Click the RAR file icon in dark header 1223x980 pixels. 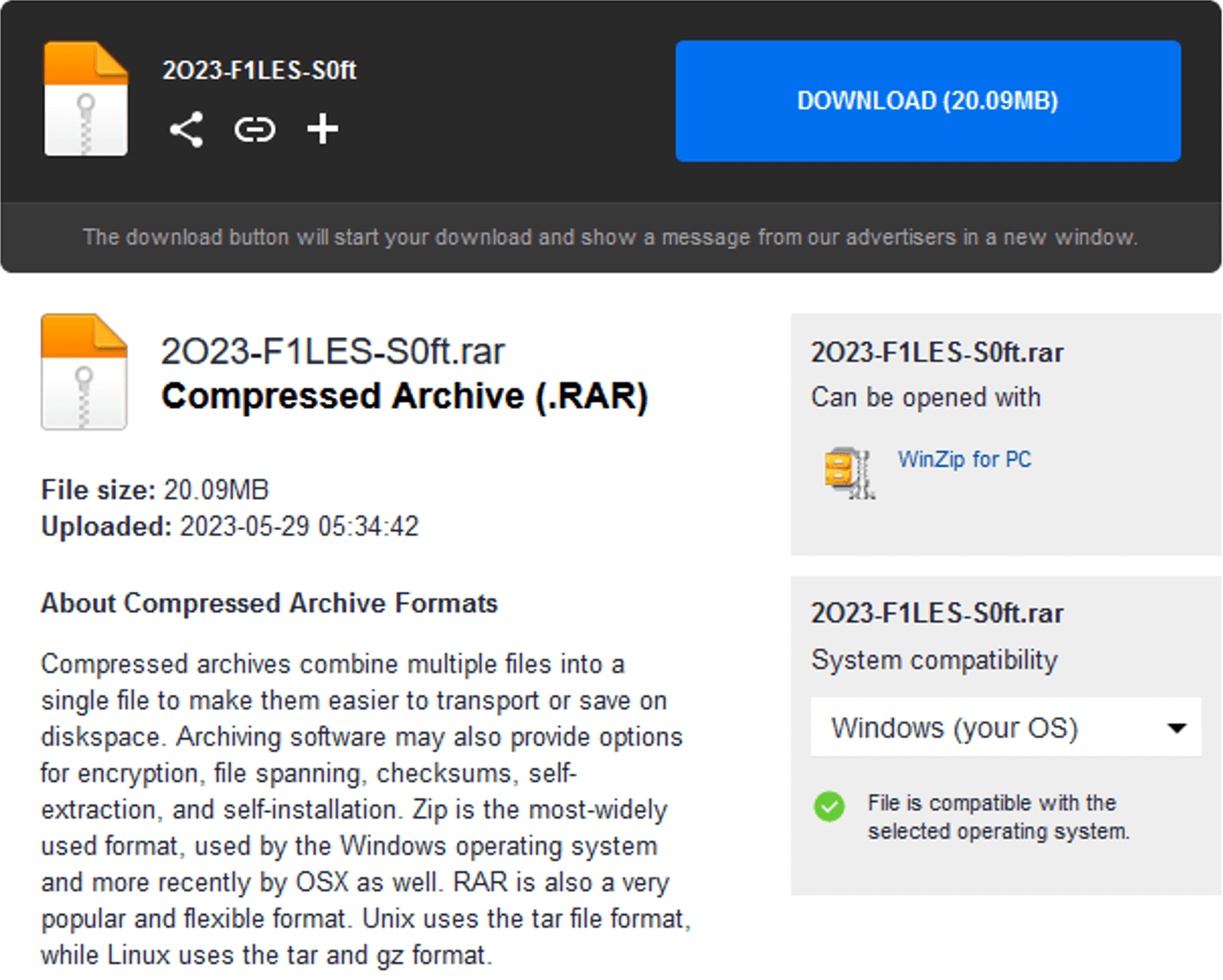[86, 99]
